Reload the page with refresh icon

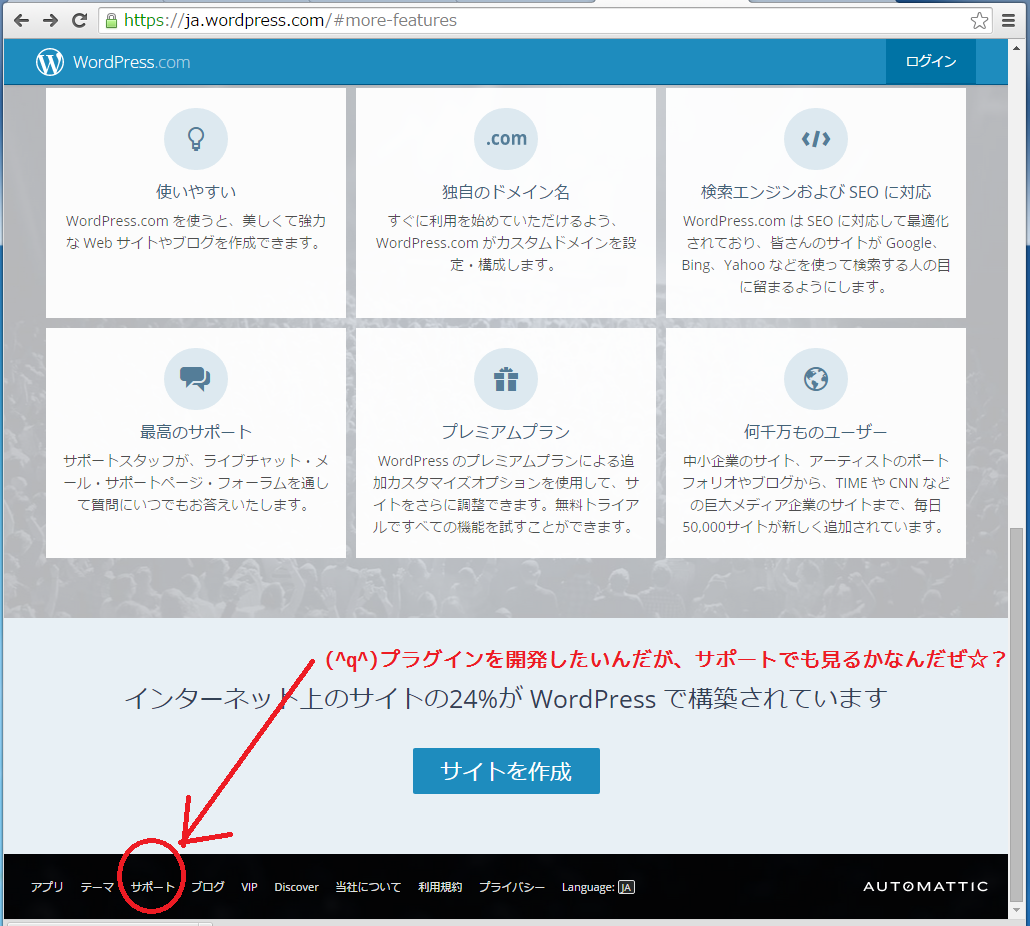[79, 20]
